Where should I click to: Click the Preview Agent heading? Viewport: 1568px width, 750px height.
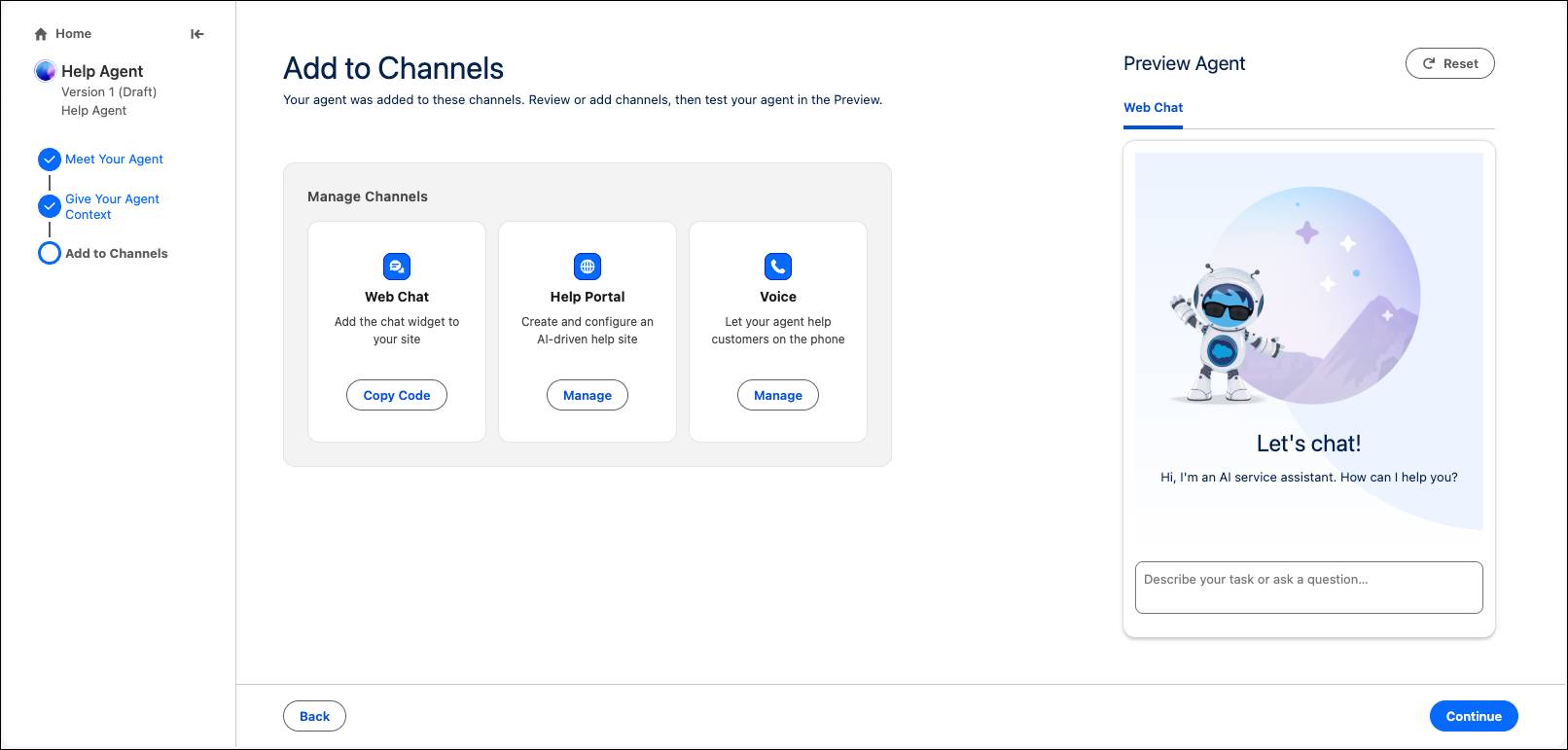pos(1184,63)
